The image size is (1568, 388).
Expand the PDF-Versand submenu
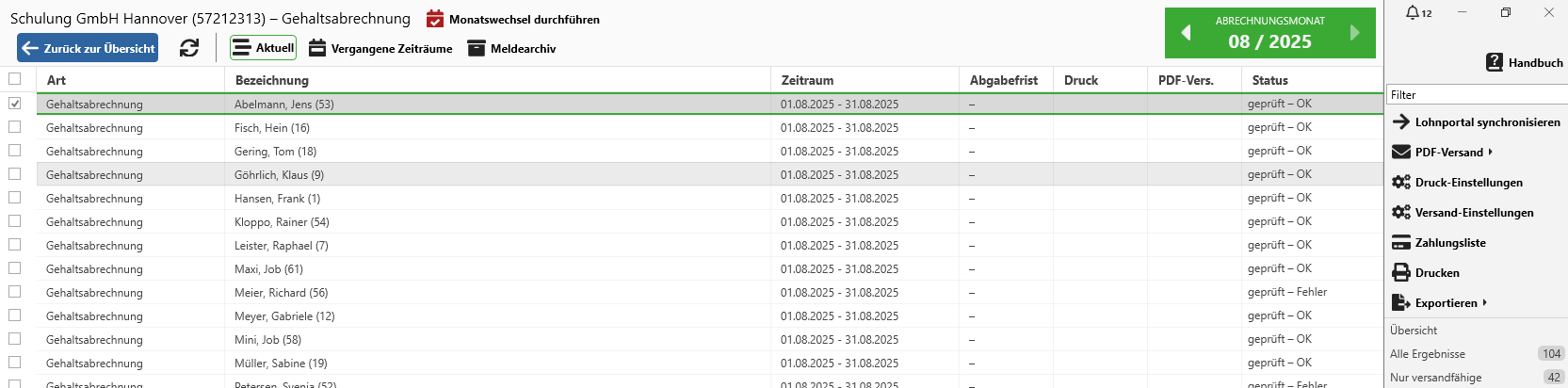1490,152
